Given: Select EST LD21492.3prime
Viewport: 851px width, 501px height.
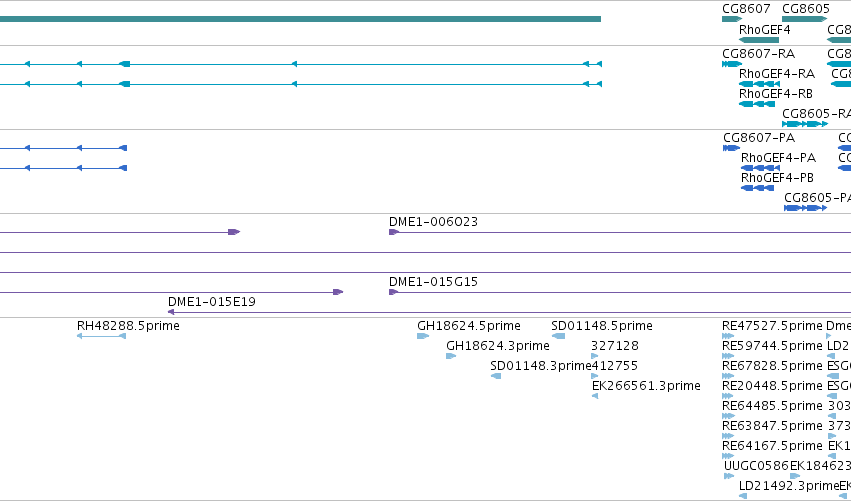Looking at the screenshot, I should click(743, 496).
